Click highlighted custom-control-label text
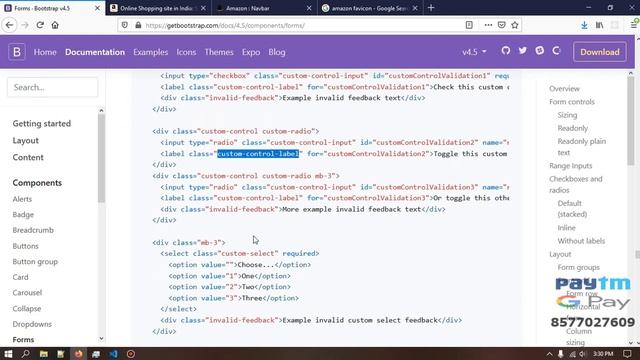The image size is (640, 360). (258, 153)
